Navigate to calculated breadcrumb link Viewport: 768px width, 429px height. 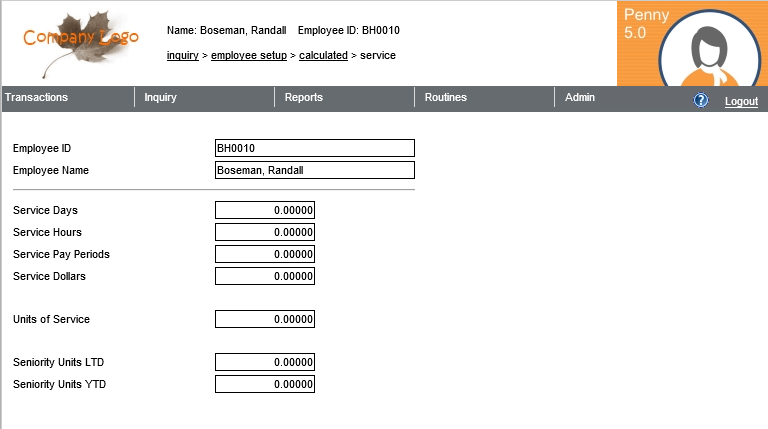click(323, 55)
